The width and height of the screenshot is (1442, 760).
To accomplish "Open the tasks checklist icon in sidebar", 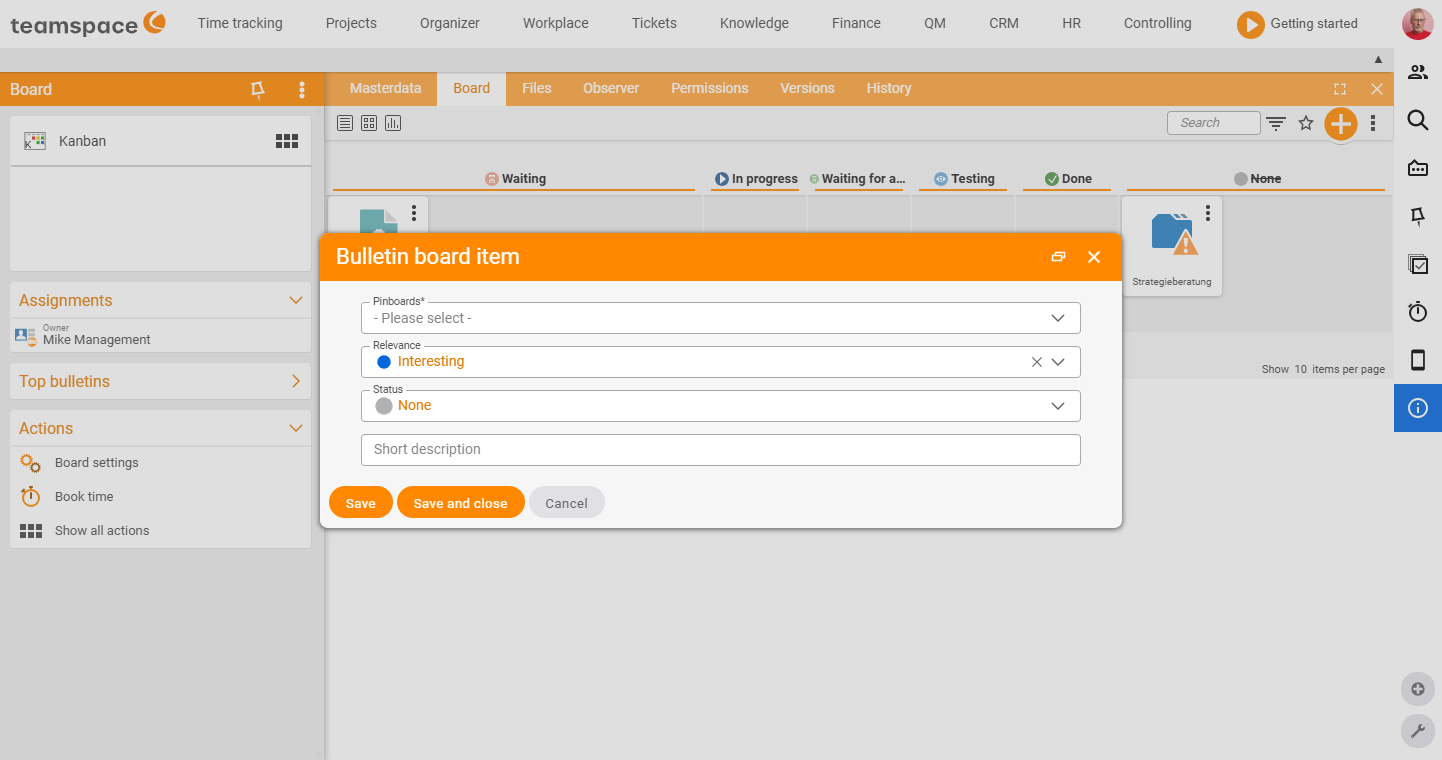I will [x=1418, y=264].
